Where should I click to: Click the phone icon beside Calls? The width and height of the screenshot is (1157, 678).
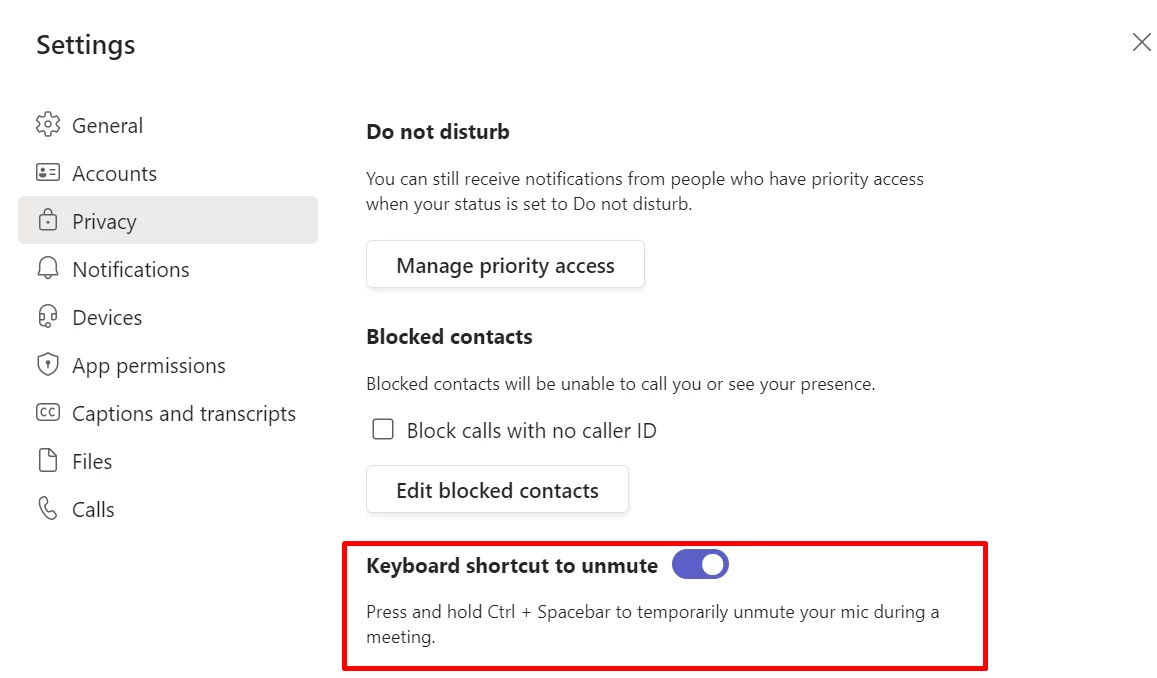47,509
